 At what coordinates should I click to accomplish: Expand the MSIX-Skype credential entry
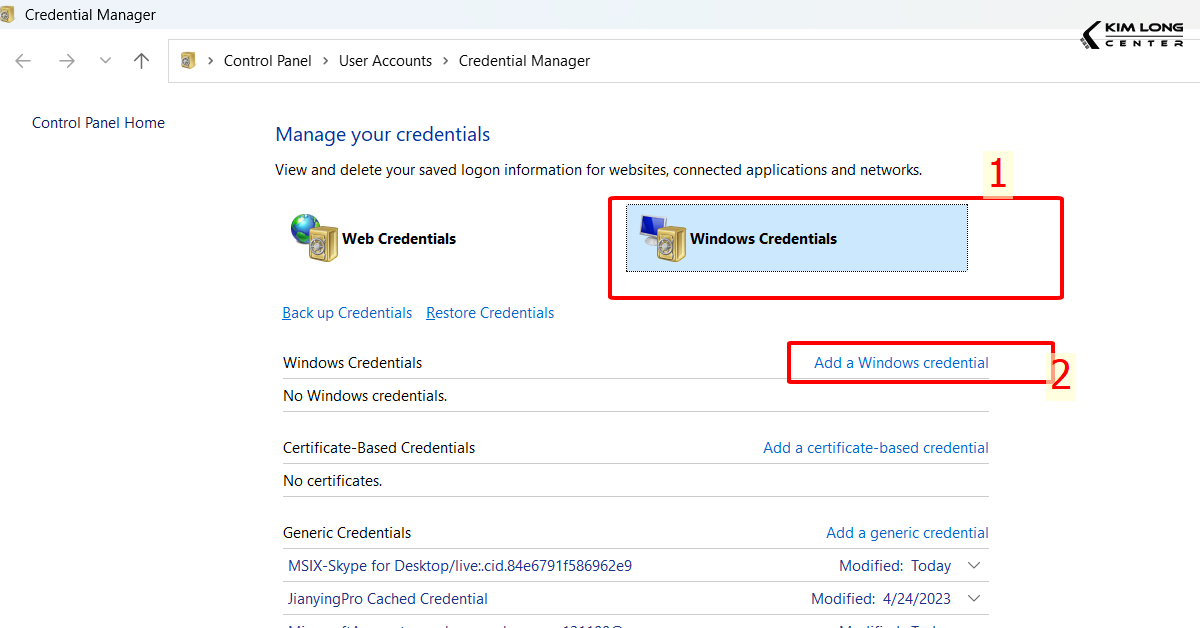(973, 565)
